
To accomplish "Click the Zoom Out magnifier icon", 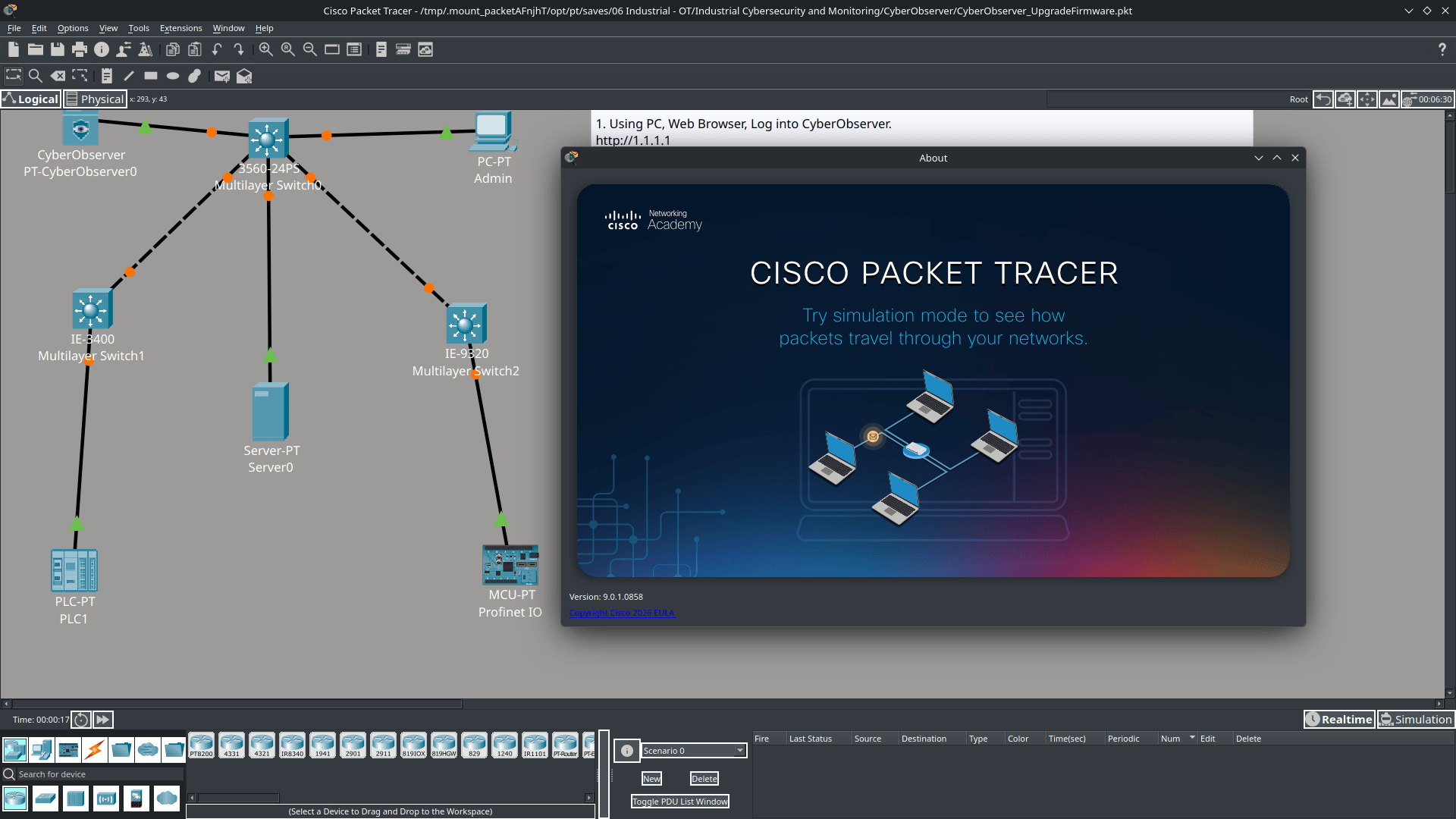I will click(x=309, y=49).
